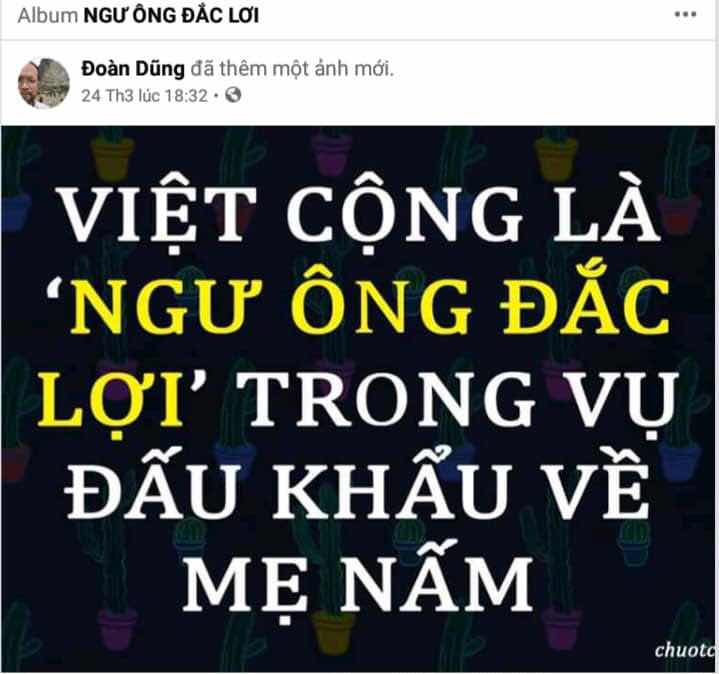Image resolution: width=719 pixels, height=674 pixels.
Task: Click the globe public privacy icon
Action: click(x=233, y=95)
